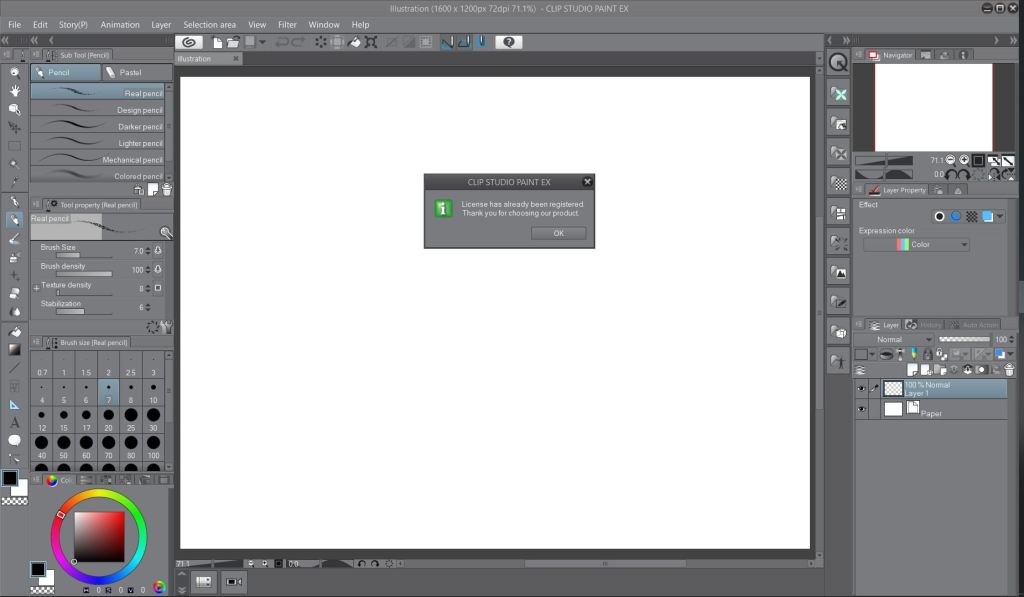The image size is (1024, 597).
Task: Choose brush size preset 20
Action: pyautogui.click(x=108, y=415)
